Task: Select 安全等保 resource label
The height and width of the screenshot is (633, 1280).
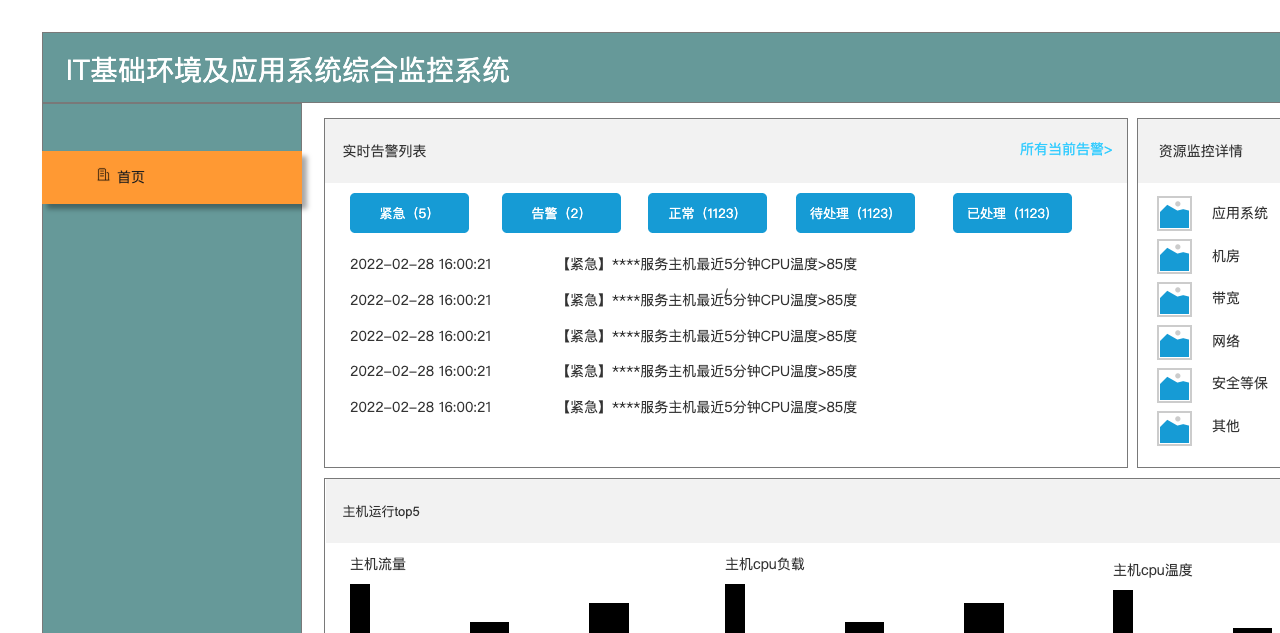Action: 1240,383
